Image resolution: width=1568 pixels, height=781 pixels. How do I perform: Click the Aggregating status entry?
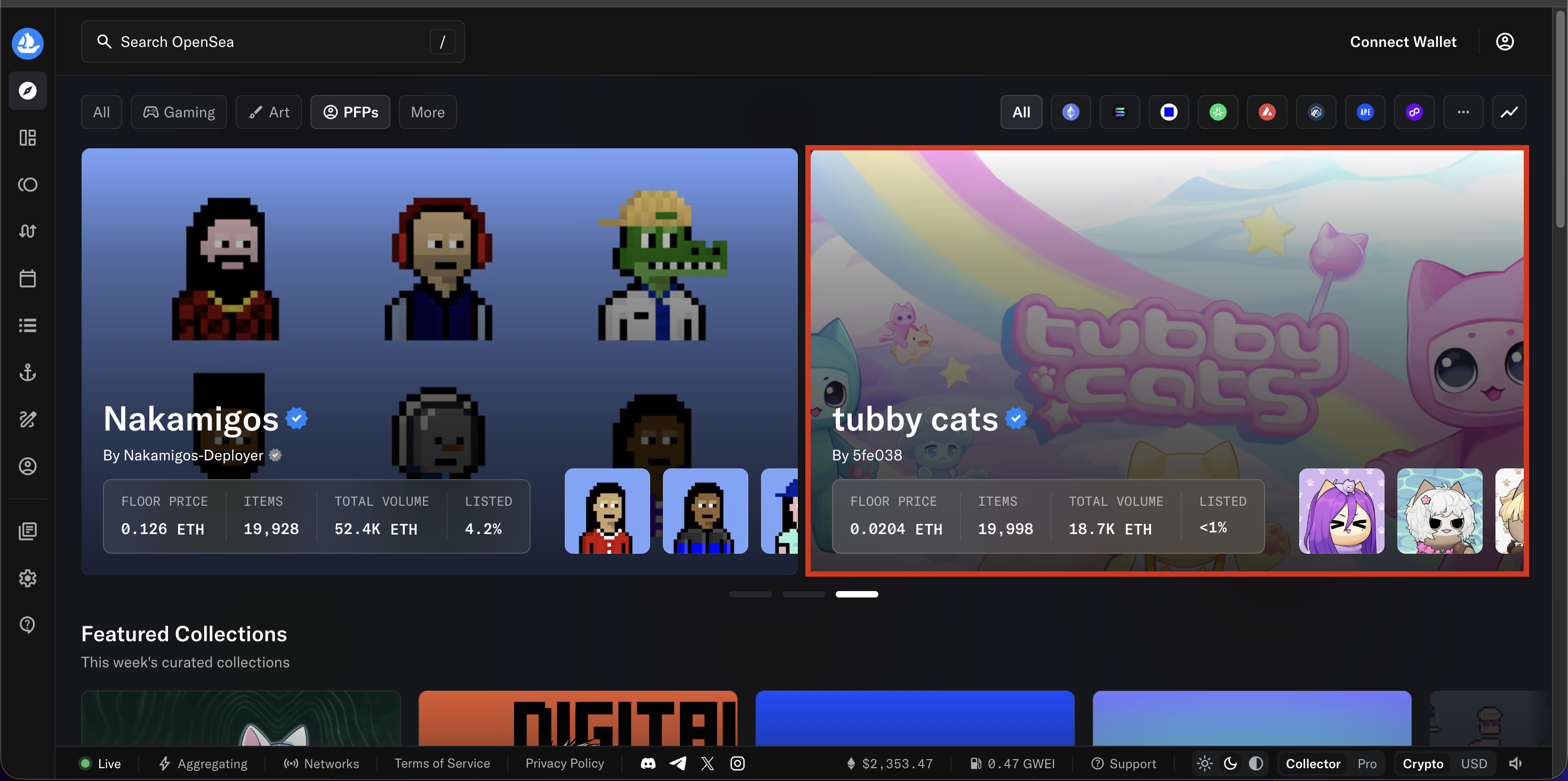tap(203, 763)
